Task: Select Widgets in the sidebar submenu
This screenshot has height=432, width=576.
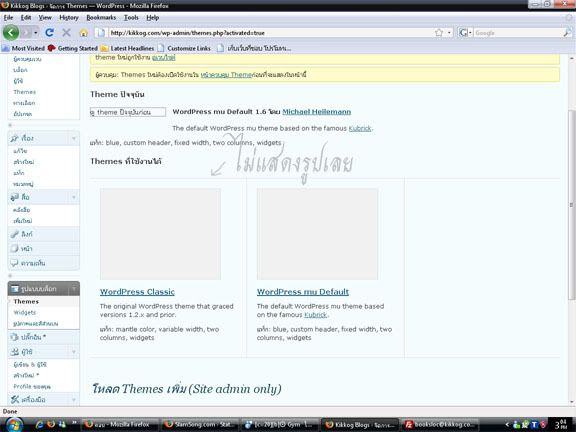Action: coord(25,313)
